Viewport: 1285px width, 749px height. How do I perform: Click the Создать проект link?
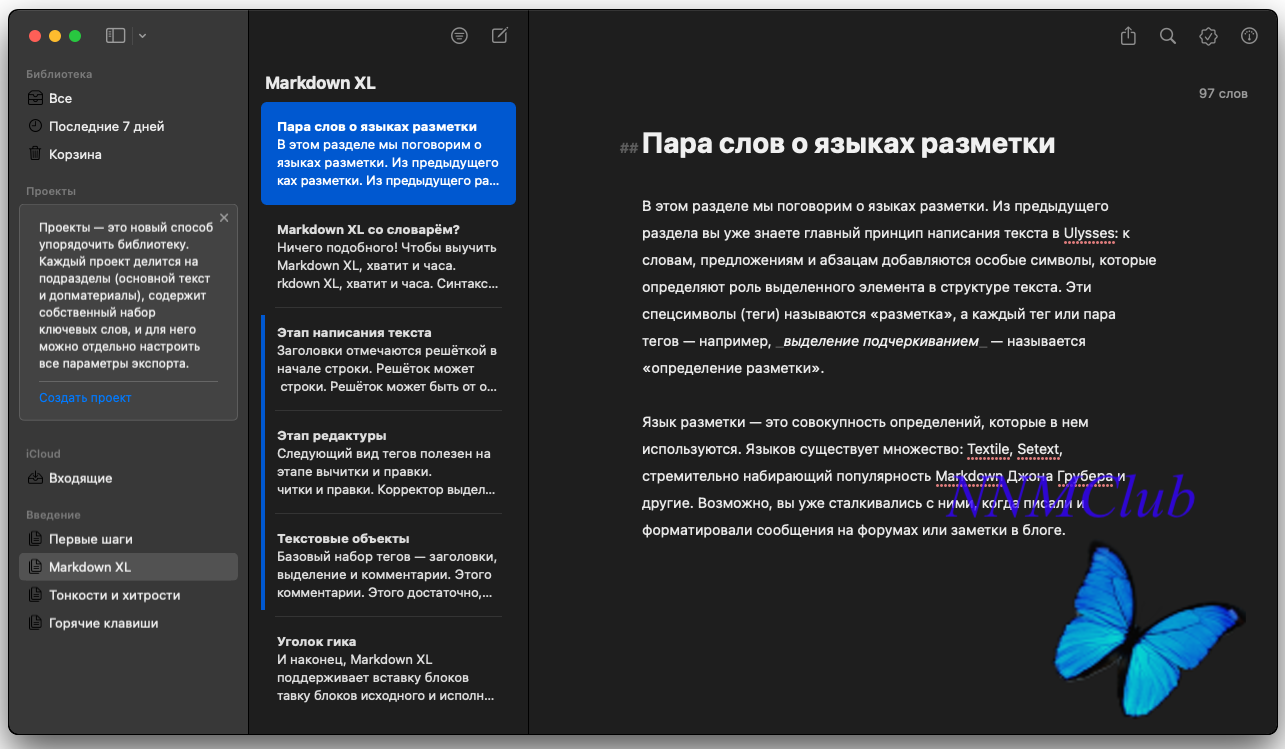[x=85, y=398]
